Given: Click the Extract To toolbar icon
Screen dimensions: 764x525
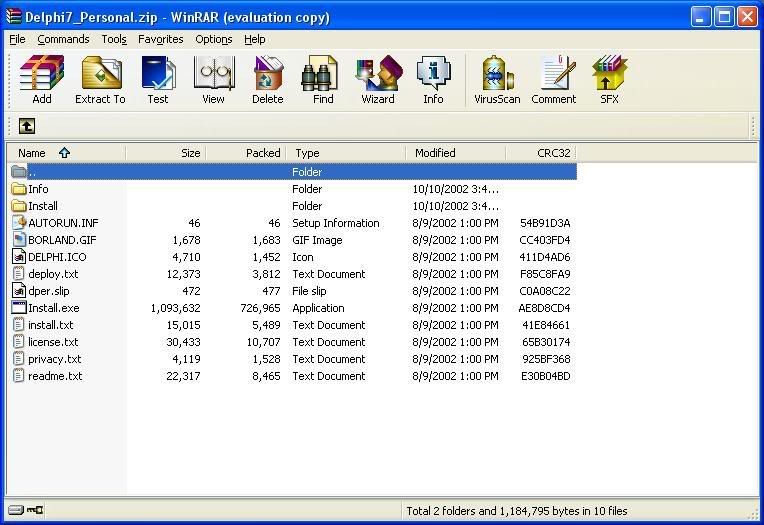Looking at the screenshot, I should (100, 79).
